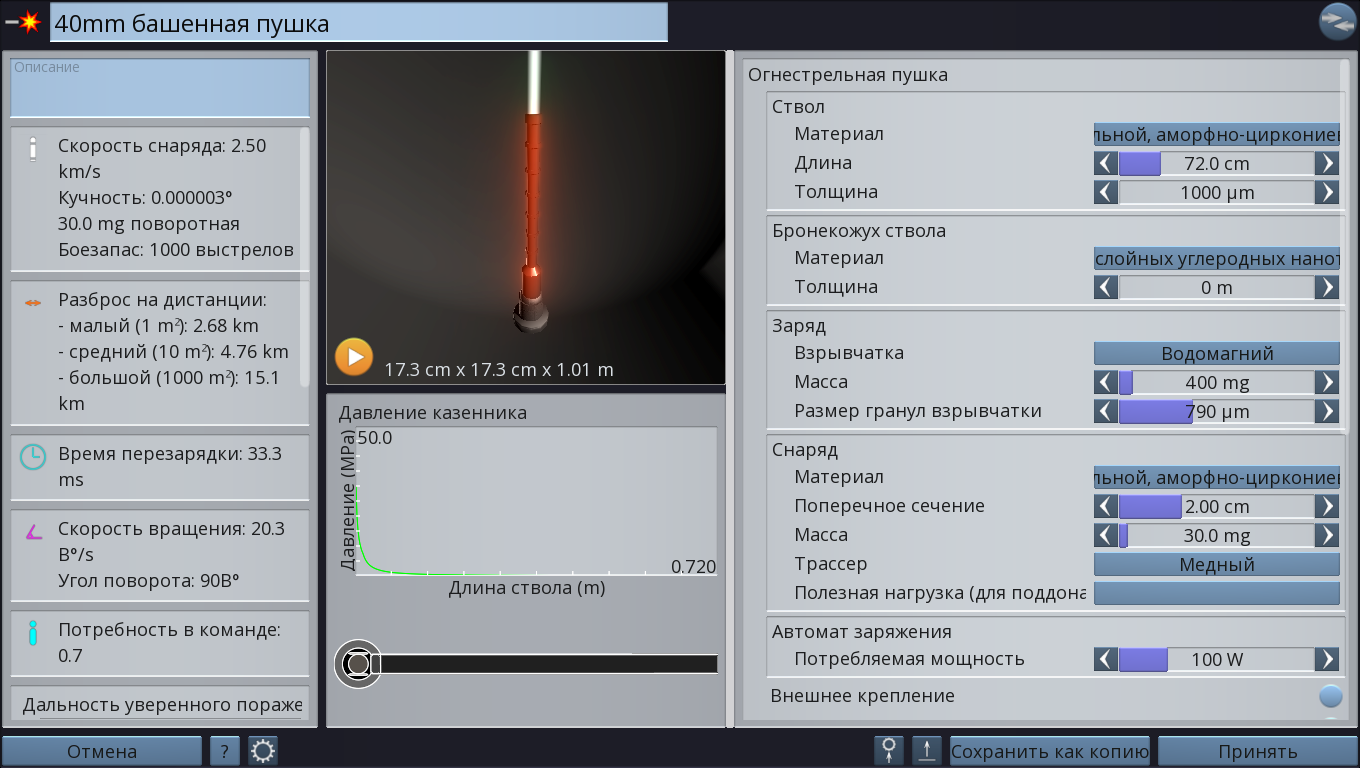Click the swap arrows icon top right
The width and height of the screenshot is (1360, 768).
pos(1336,21)
